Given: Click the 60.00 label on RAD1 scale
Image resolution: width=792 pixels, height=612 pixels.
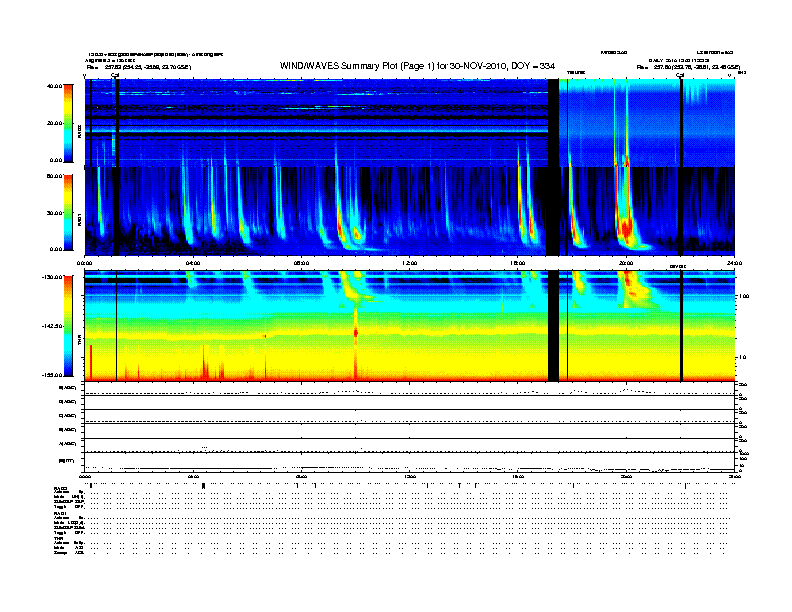Looking at the screenshot, I should coord(54,176).
